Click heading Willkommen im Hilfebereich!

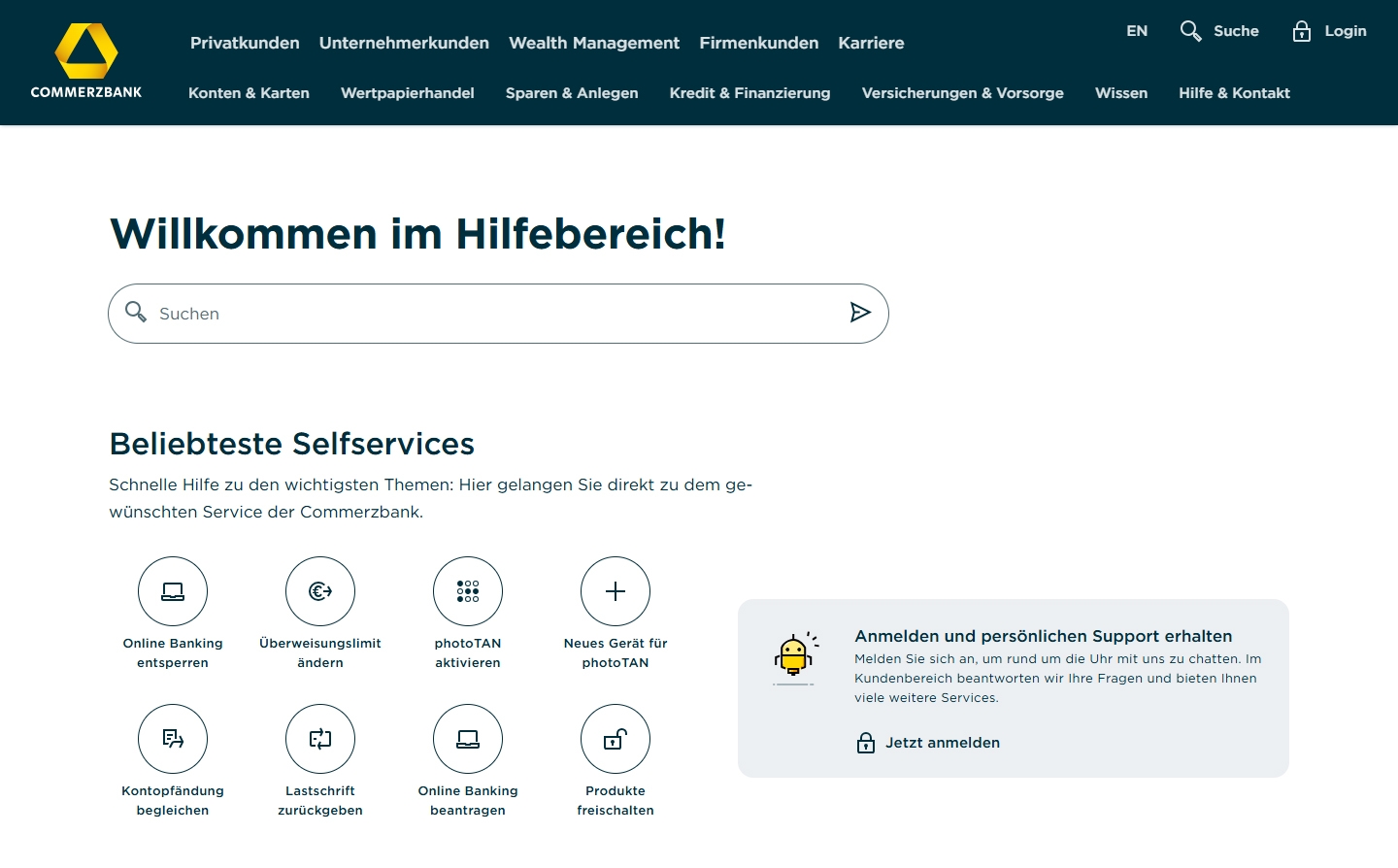click(x=418, y=234)
